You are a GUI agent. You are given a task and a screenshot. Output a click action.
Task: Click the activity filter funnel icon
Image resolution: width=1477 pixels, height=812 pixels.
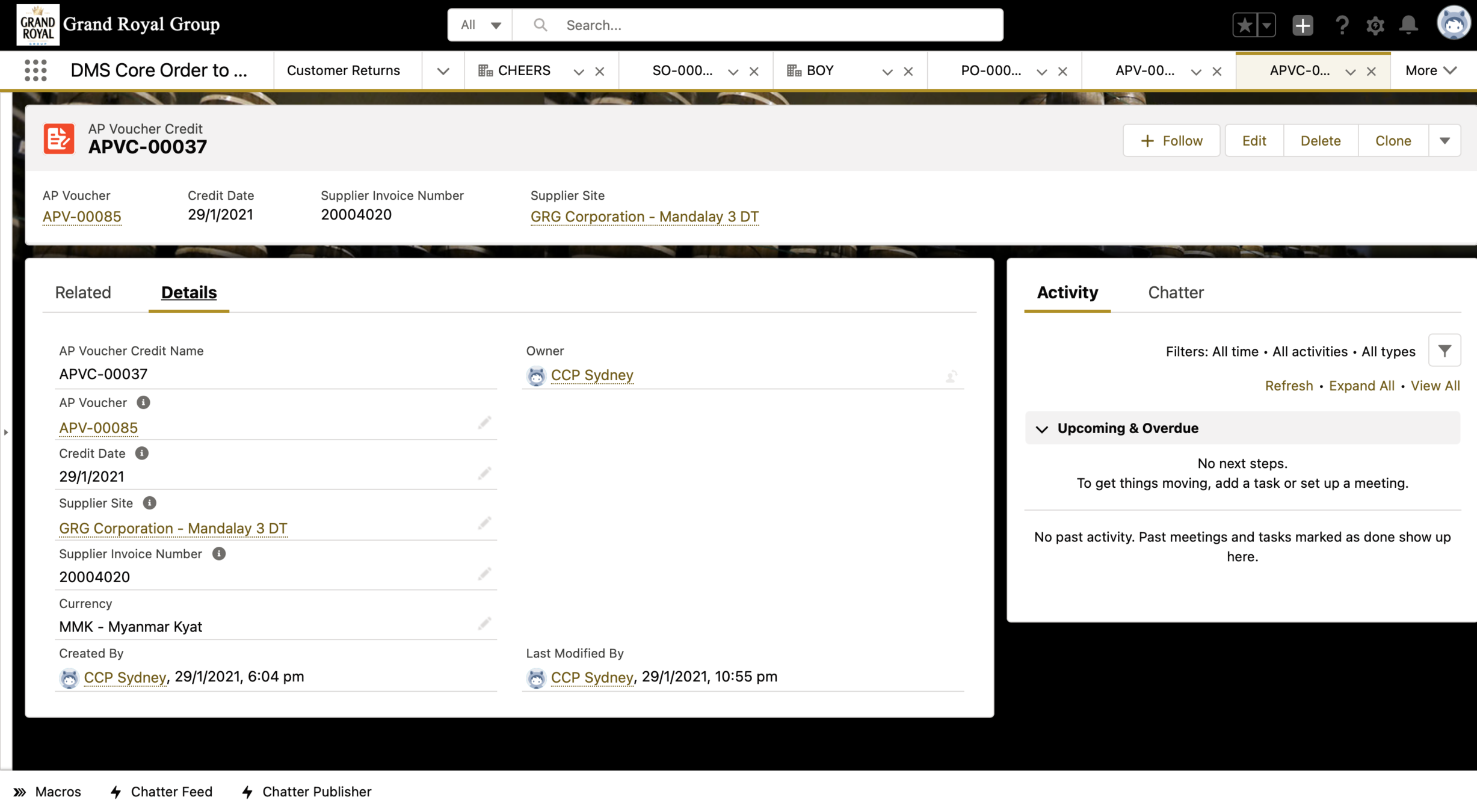tap(1444, 351)
